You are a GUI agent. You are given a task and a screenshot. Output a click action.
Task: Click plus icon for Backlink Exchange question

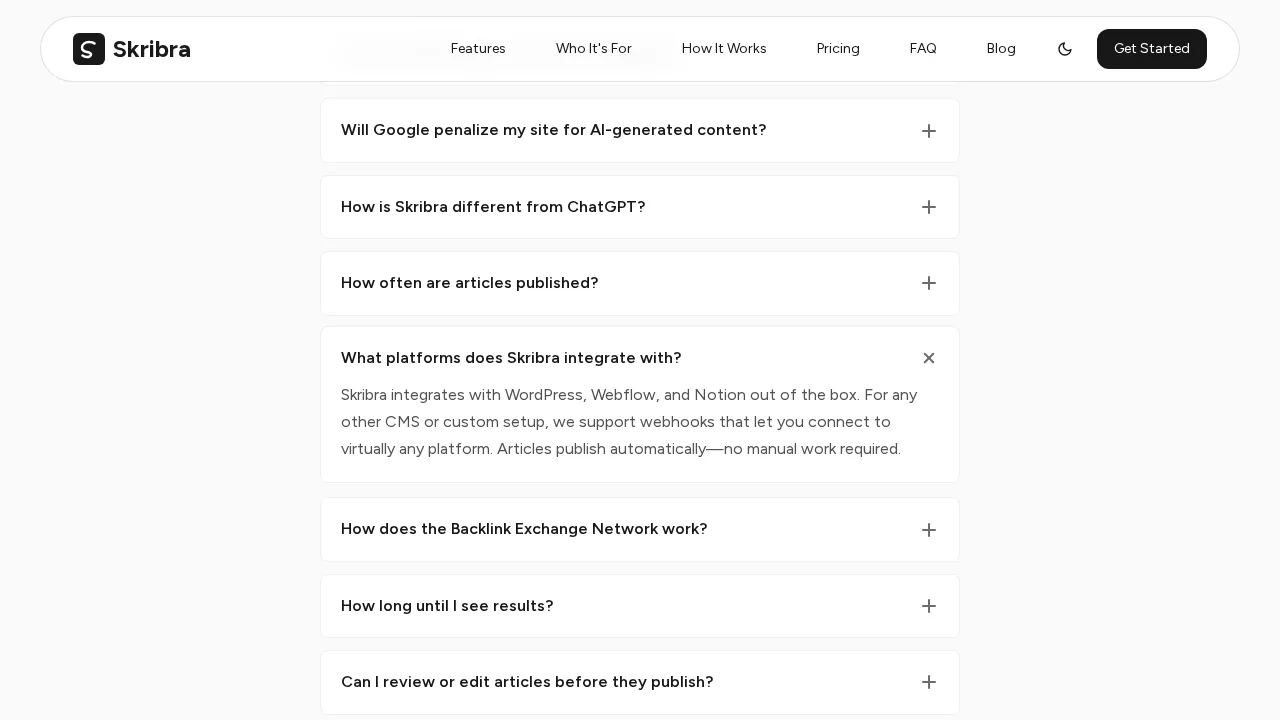[x=928, y=530]
